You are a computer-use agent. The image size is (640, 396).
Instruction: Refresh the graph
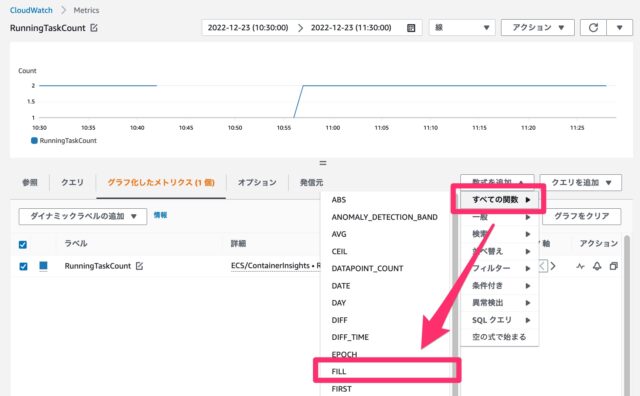(x=593, y=28)
